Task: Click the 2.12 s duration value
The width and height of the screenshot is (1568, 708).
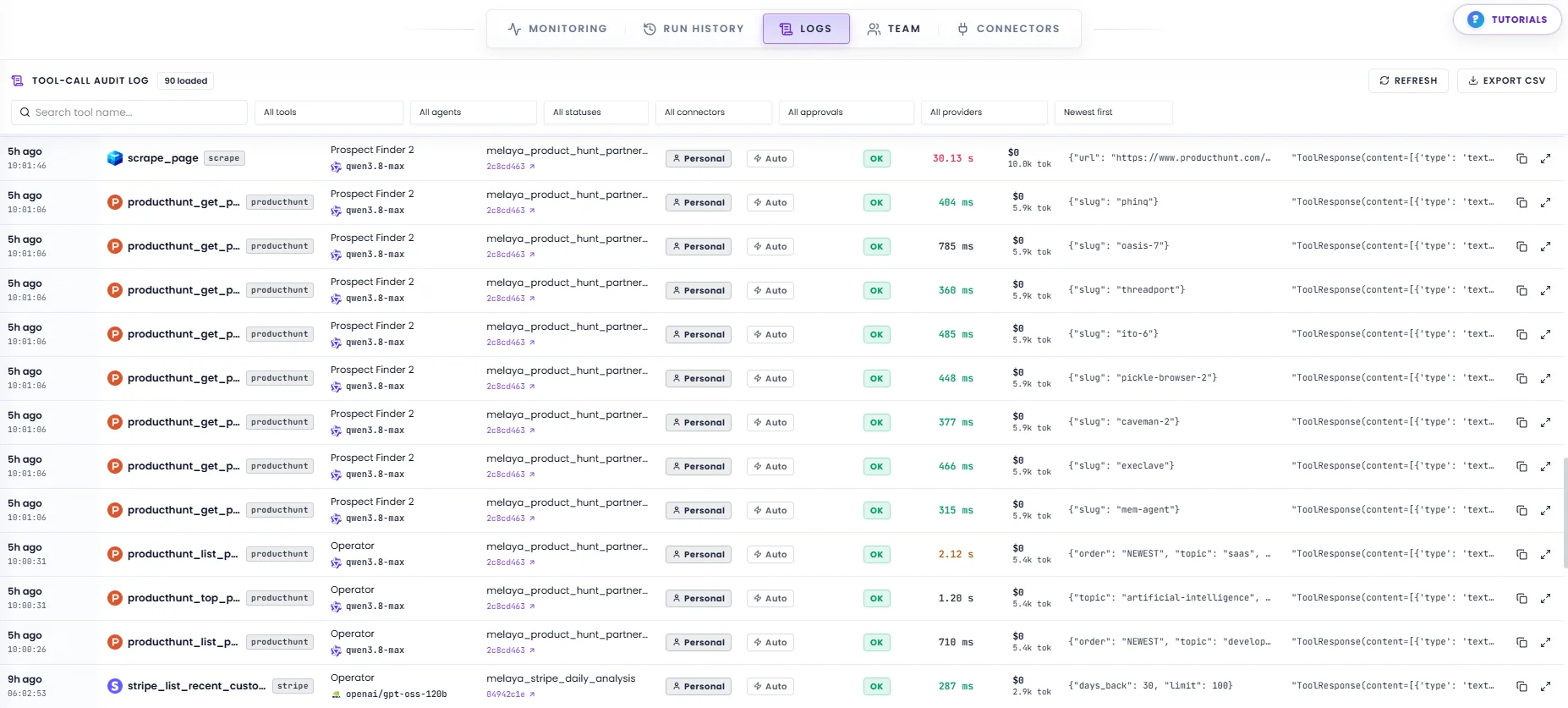Action: pos(956,554)
